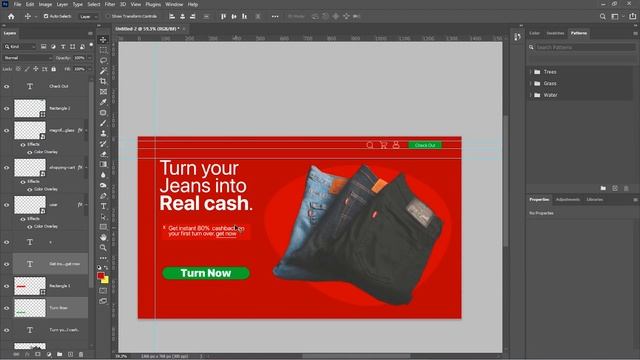Select the Move tool in the toolbox
Viewport: 640px width, 360px height.
point(103,40)
